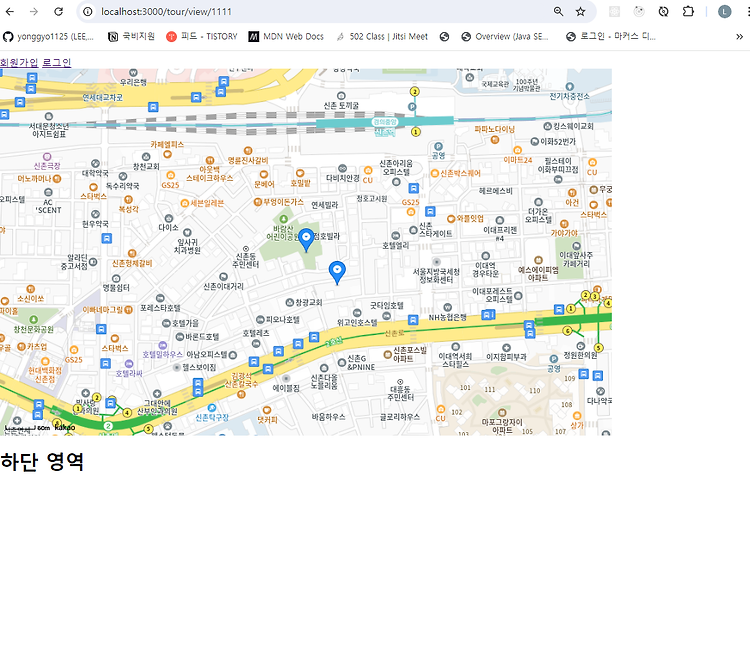Click the 포레스타호텔 hotel icon
The width and height of the screenshot is (750, 651).
click(x=160, y=298)
